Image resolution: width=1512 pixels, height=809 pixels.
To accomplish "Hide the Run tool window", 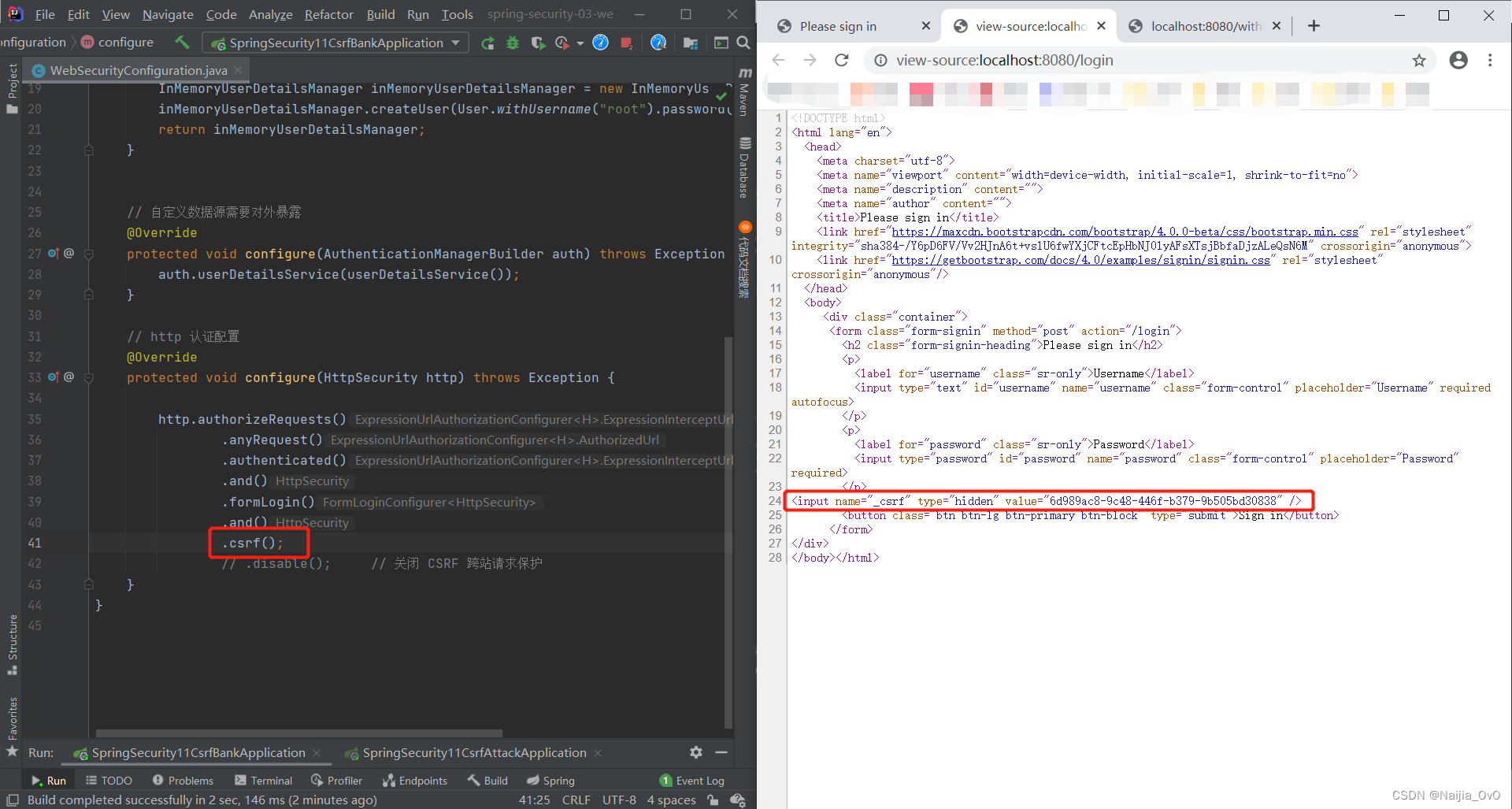I will tap(721, 752).
